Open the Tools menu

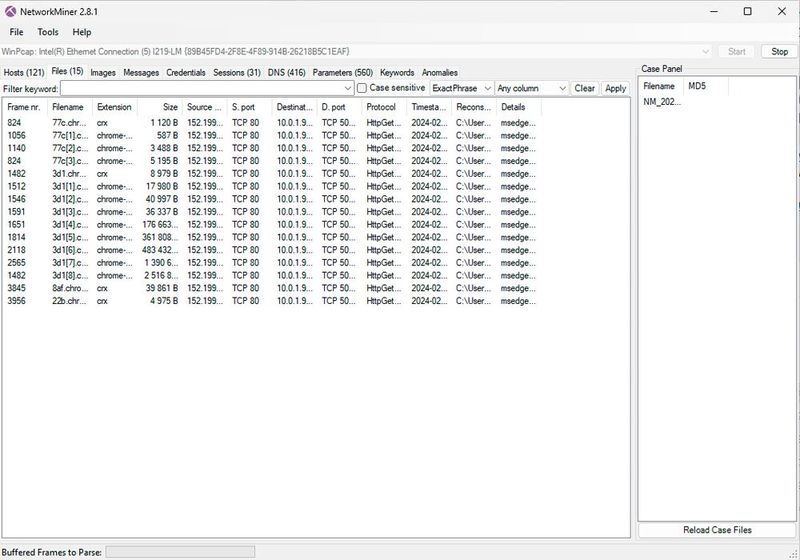click(x=48, y=32)
